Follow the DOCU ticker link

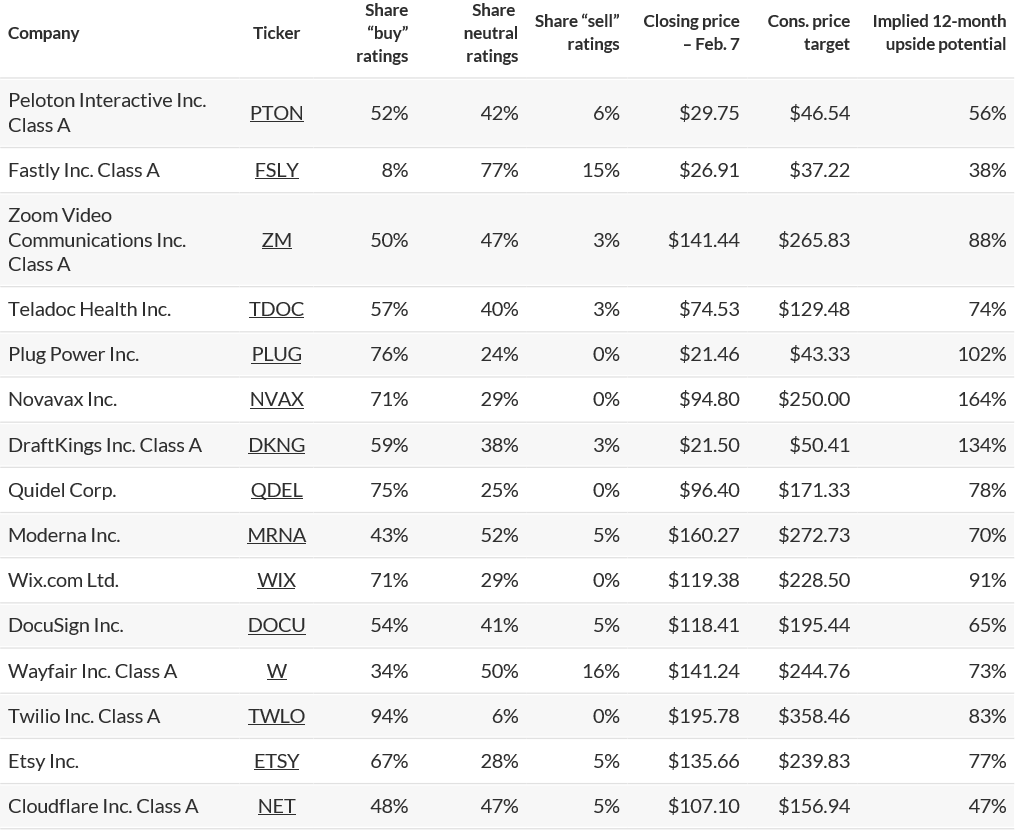276,625
